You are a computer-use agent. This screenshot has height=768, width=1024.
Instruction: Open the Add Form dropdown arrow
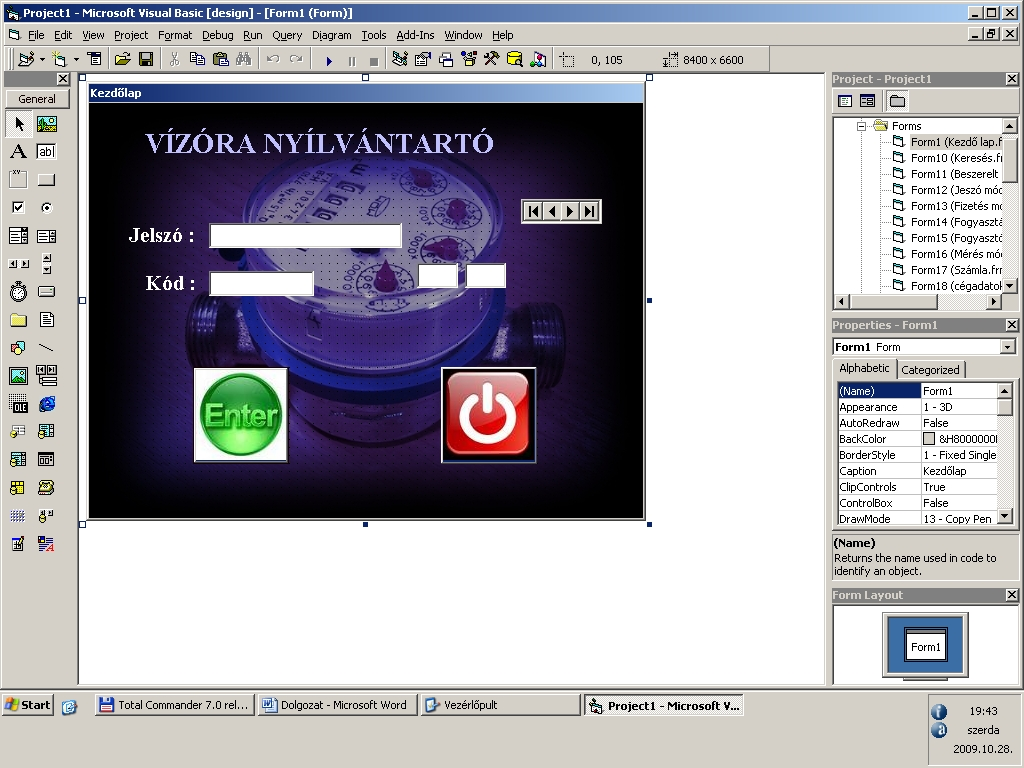click(x=76, y=60)
